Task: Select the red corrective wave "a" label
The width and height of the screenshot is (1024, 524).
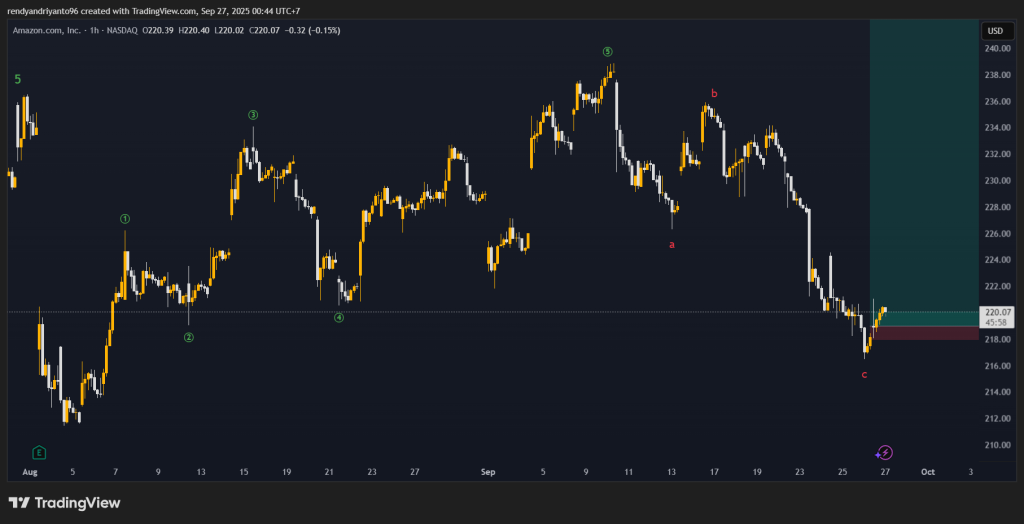Action: 672,243
